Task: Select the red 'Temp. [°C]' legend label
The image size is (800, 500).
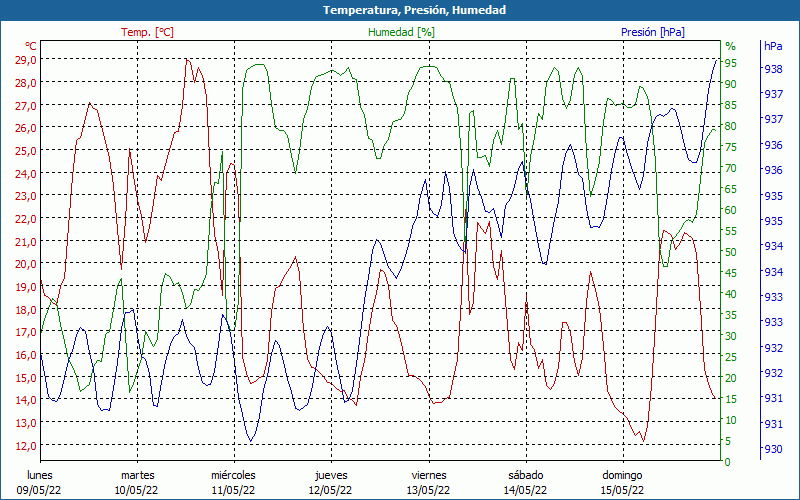Action: click(x=147, y=32)
